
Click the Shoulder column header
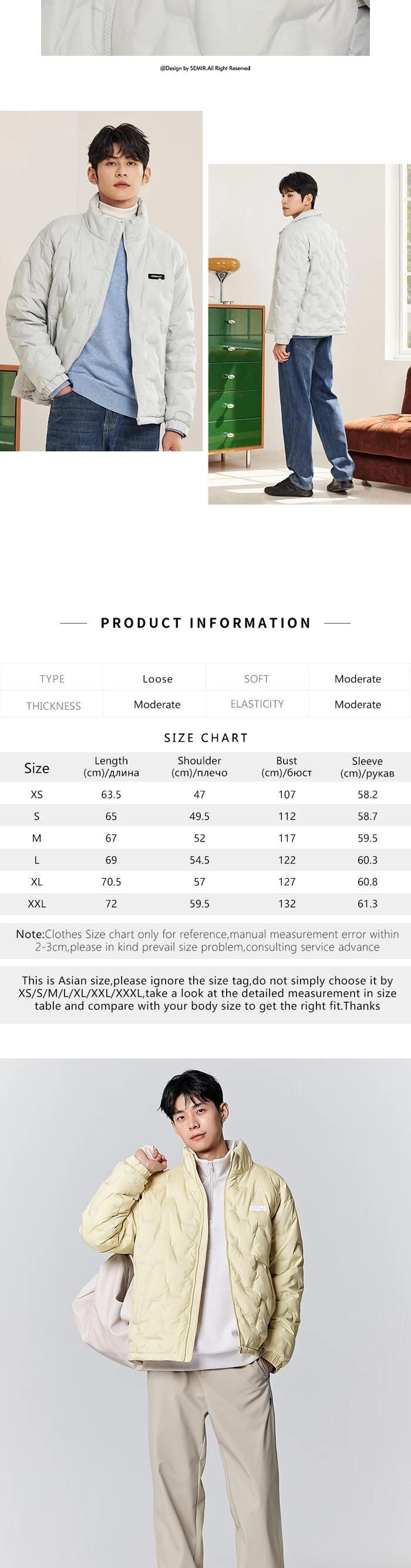tap(200, 766)
